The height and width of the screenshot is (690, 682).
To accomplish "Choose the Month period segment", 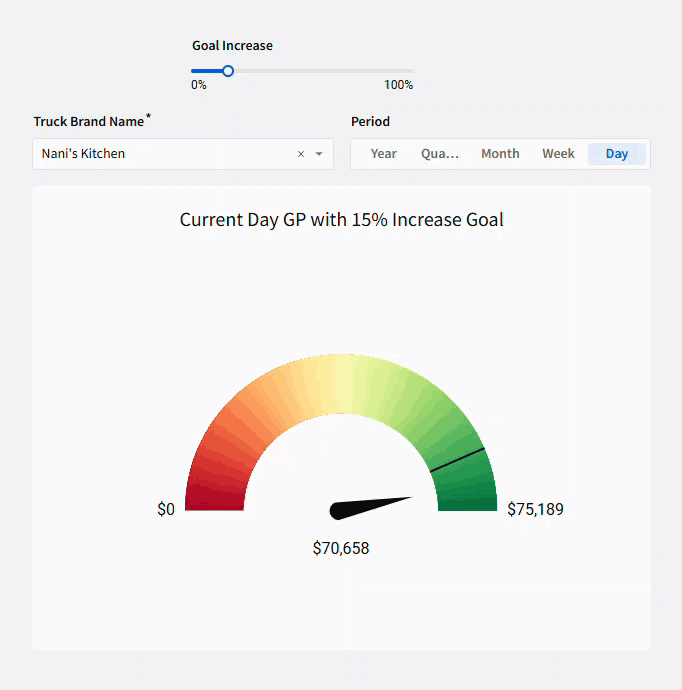I will (500, 154).
